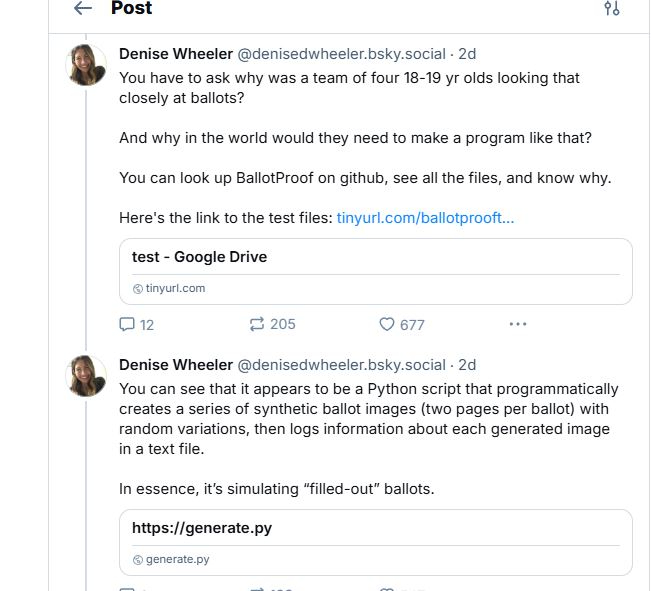This screenshot has height=591, width=651.
Task: Open the three-dot menu on first post
Action: click(517, 324)
